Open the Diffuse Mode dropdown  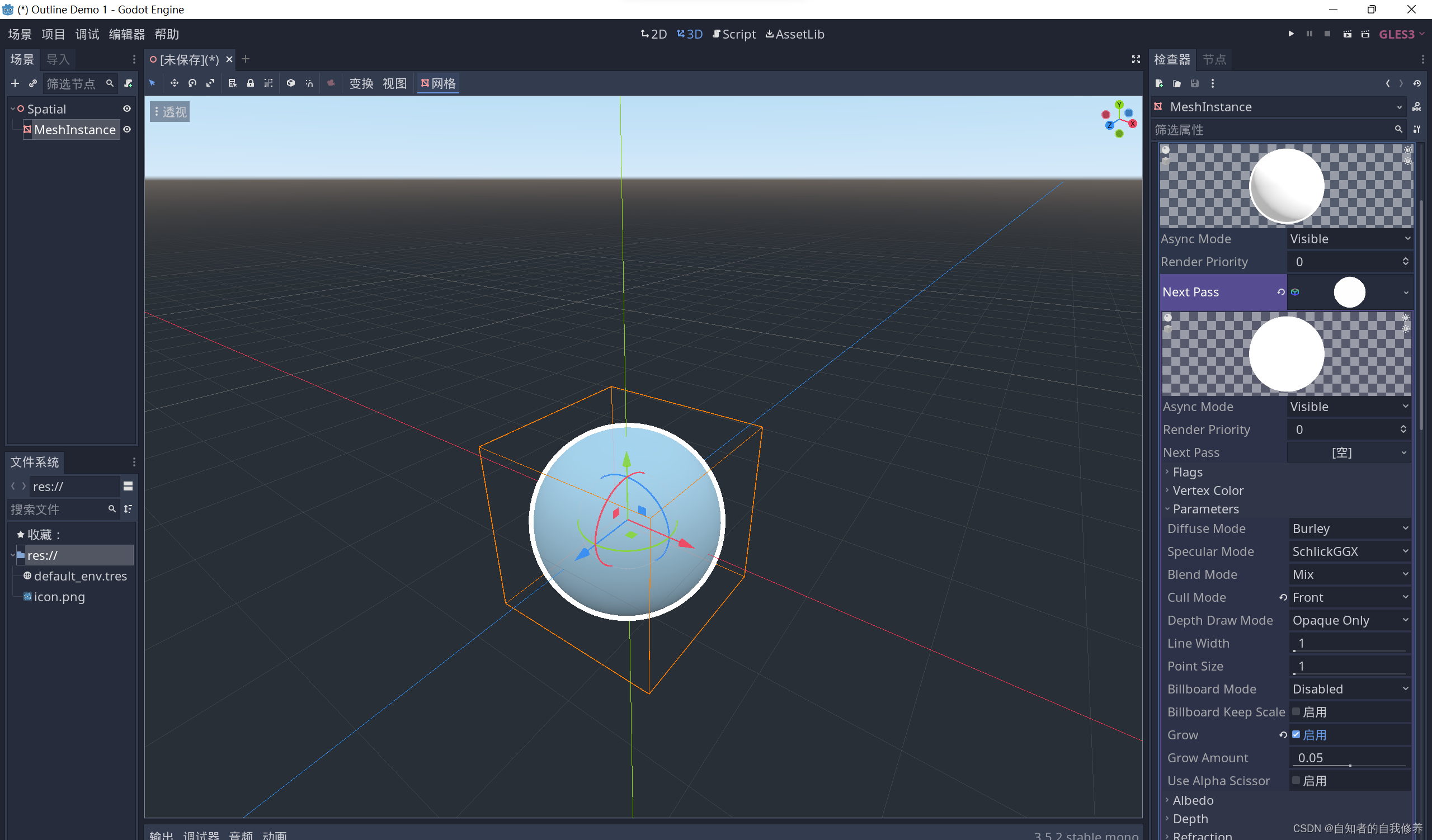pos(1350,528)
